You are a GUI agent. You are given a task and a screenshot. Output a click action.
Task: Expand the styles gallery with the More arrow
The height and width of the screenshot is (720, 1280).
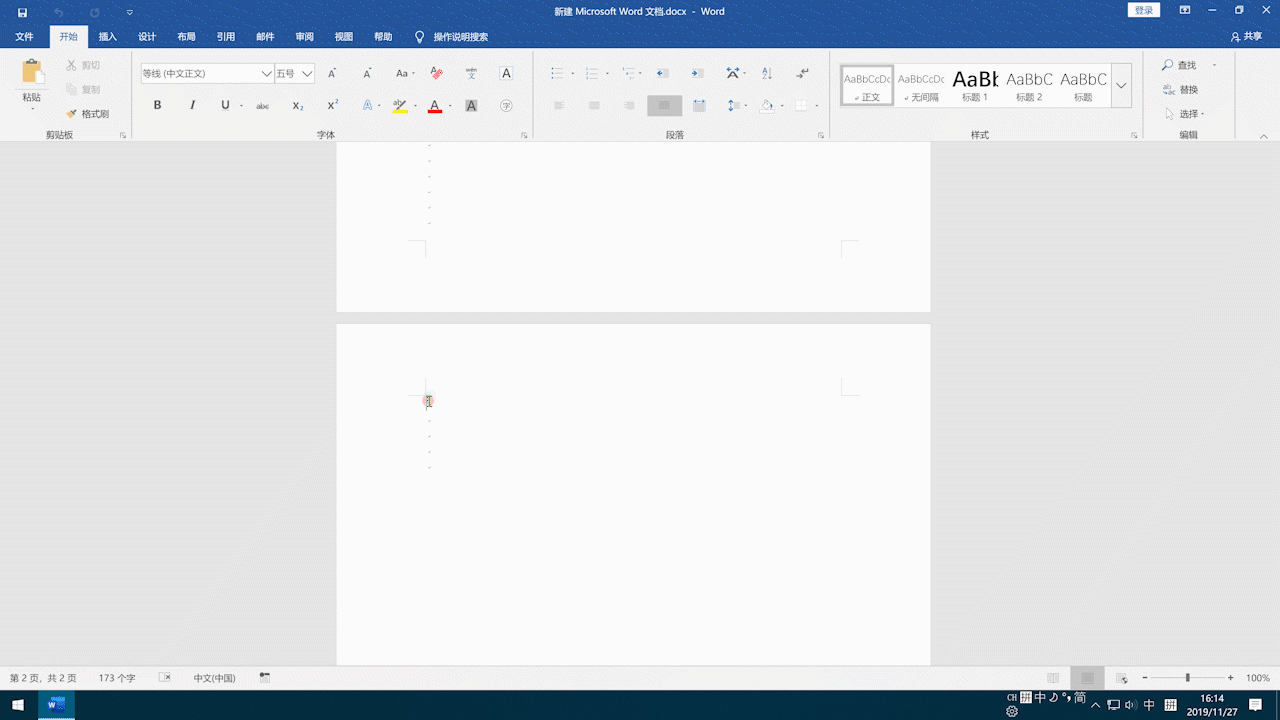pyautogui.click(x=1121, y=86)
